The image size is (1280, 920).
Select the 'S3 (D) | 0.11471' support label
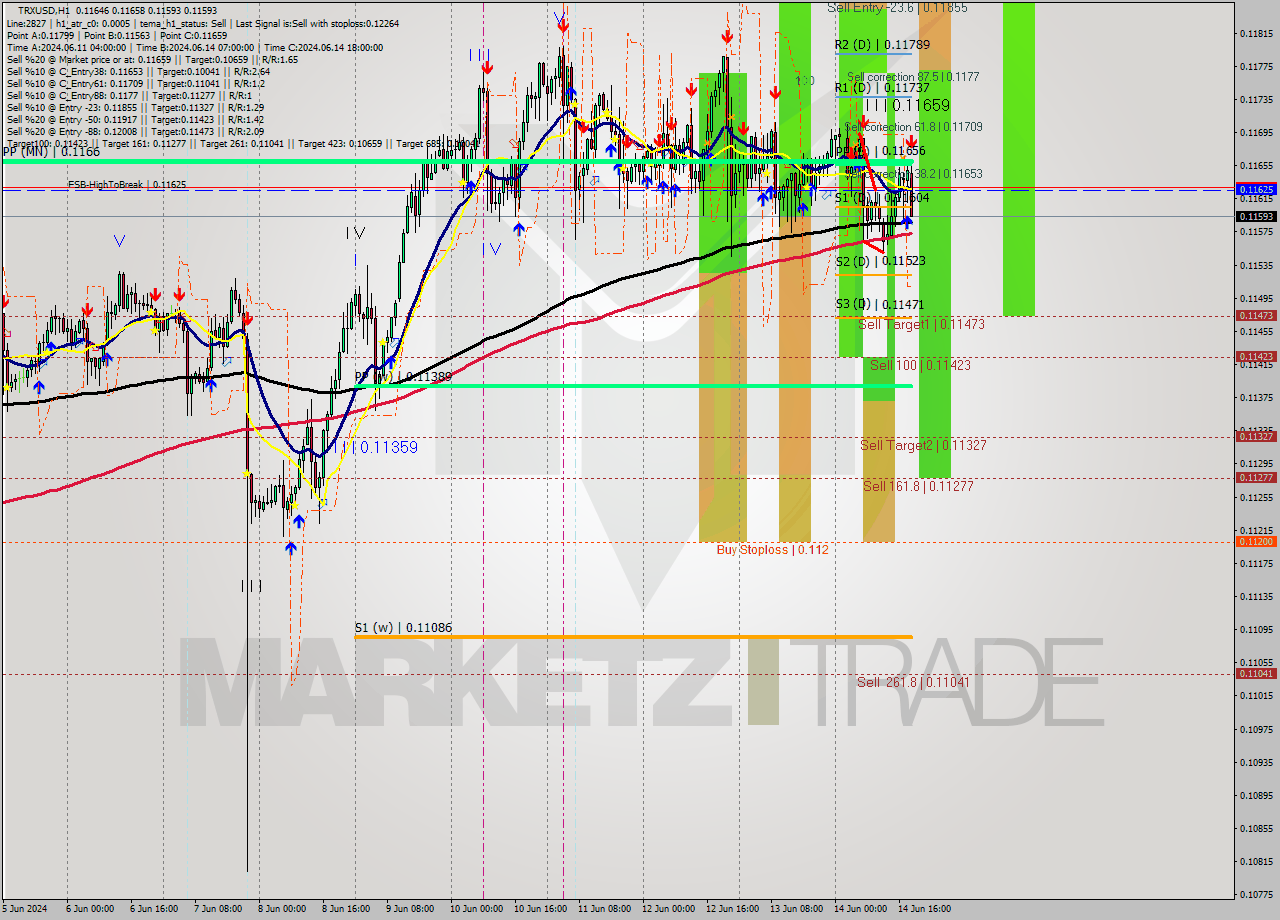[880, 304]
